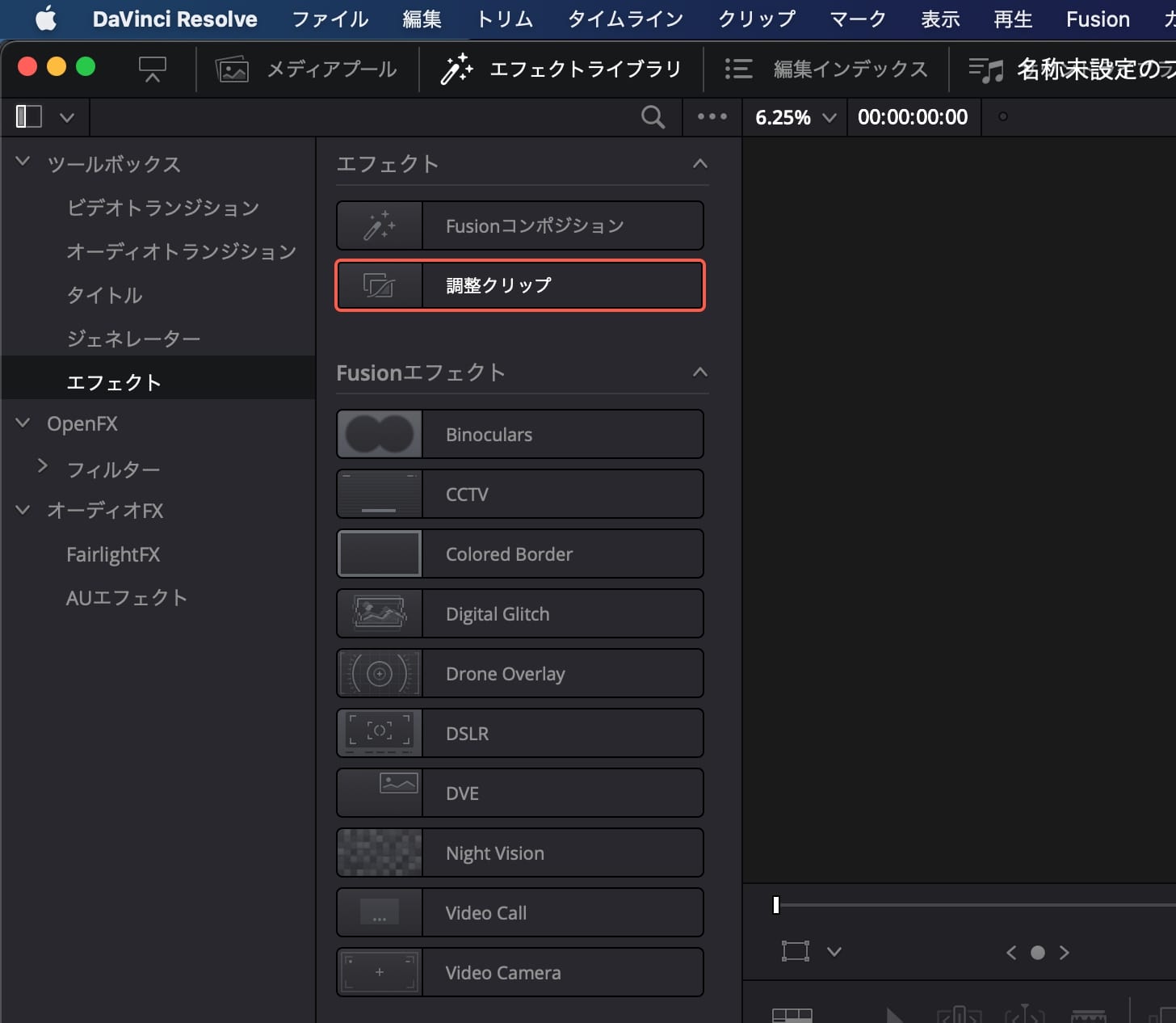Open the 再生 menu
Screen dimensions: 1176x1023
click(1013, 19)
